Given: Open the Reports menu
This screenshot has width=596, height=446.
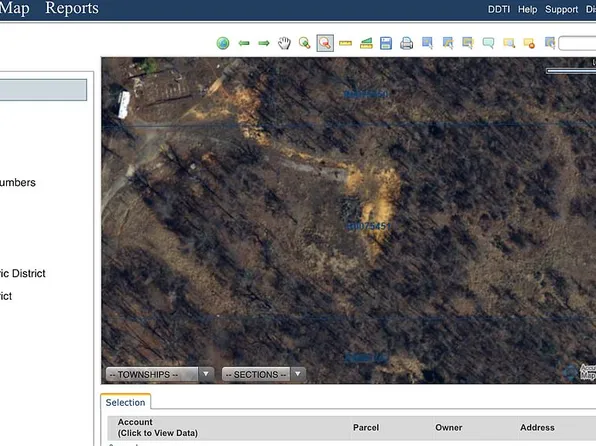Looking at the screenshot, I should click(72, 8).
